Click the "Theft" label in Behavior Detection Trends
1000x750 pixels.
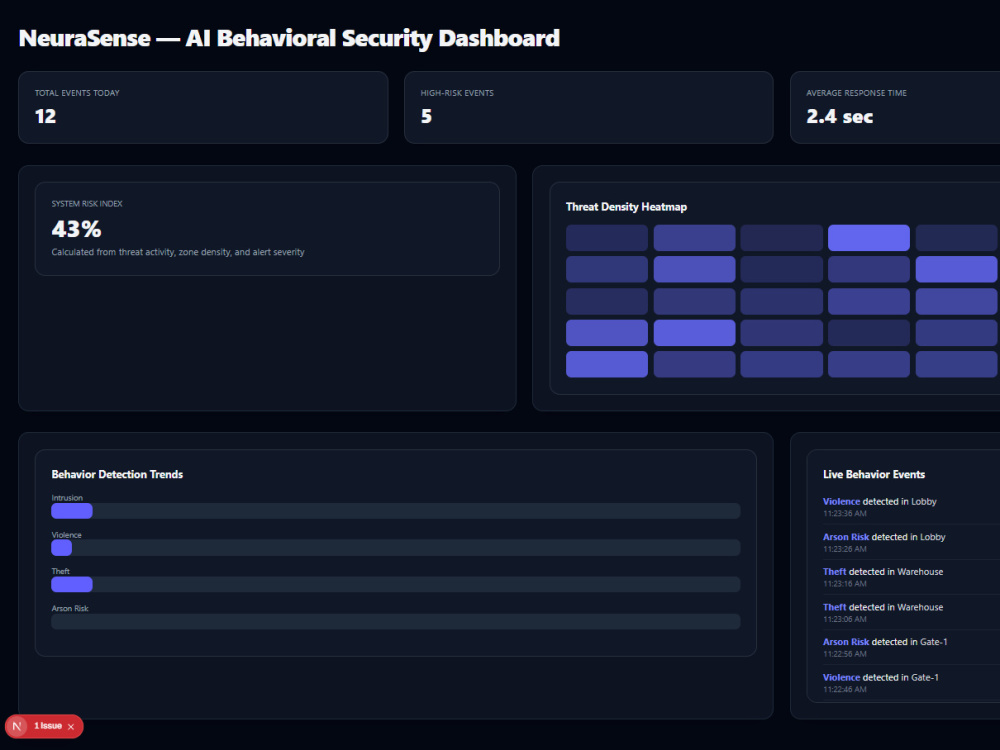pyautogui.click(x=61, y=571)
